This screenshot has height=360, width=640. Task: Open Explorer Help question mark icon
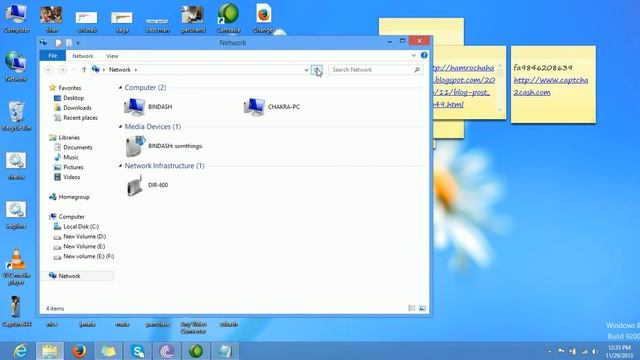(424, 55)
